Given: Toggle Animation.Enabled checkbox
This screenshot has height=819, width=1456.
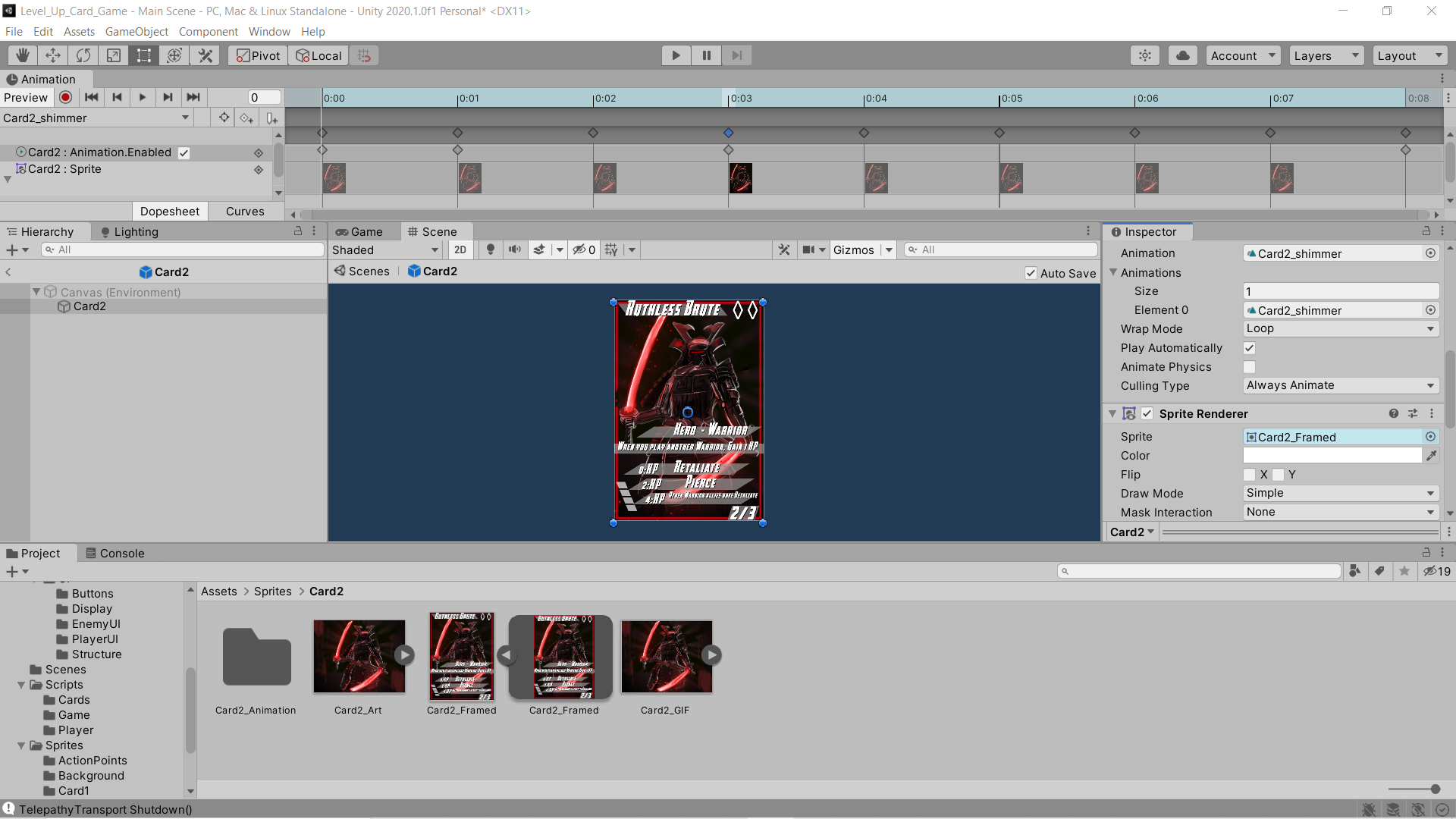Looking at the screenshot, I should coord(184,152).
